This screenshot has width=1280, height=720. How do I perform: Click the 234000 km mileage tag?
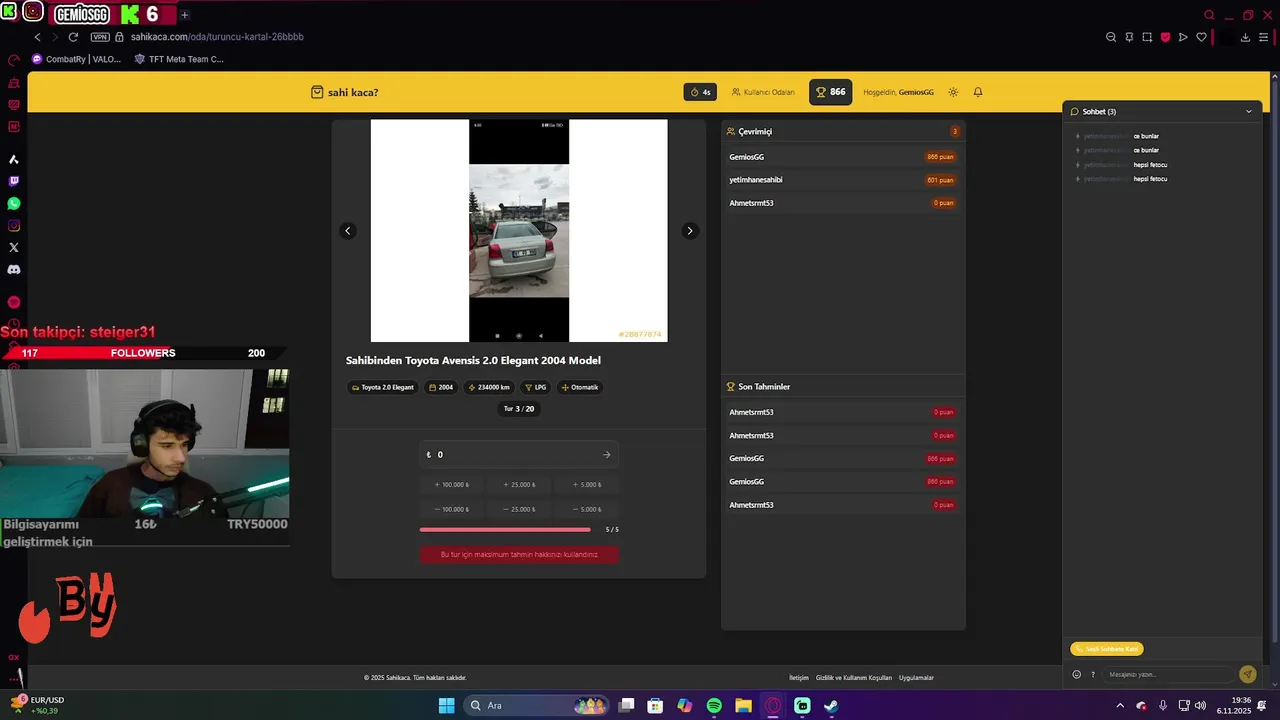point(489,387)
